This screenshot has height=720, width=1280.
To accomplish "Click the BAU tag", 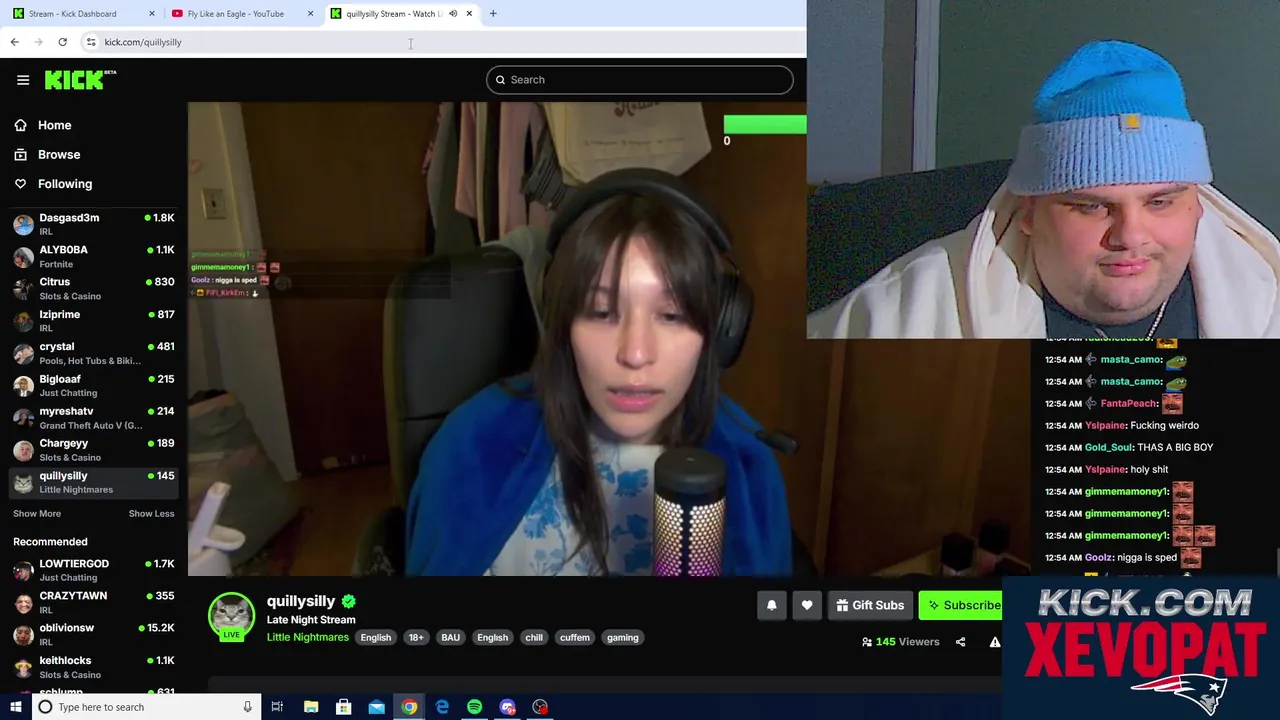I will point(451,637).
